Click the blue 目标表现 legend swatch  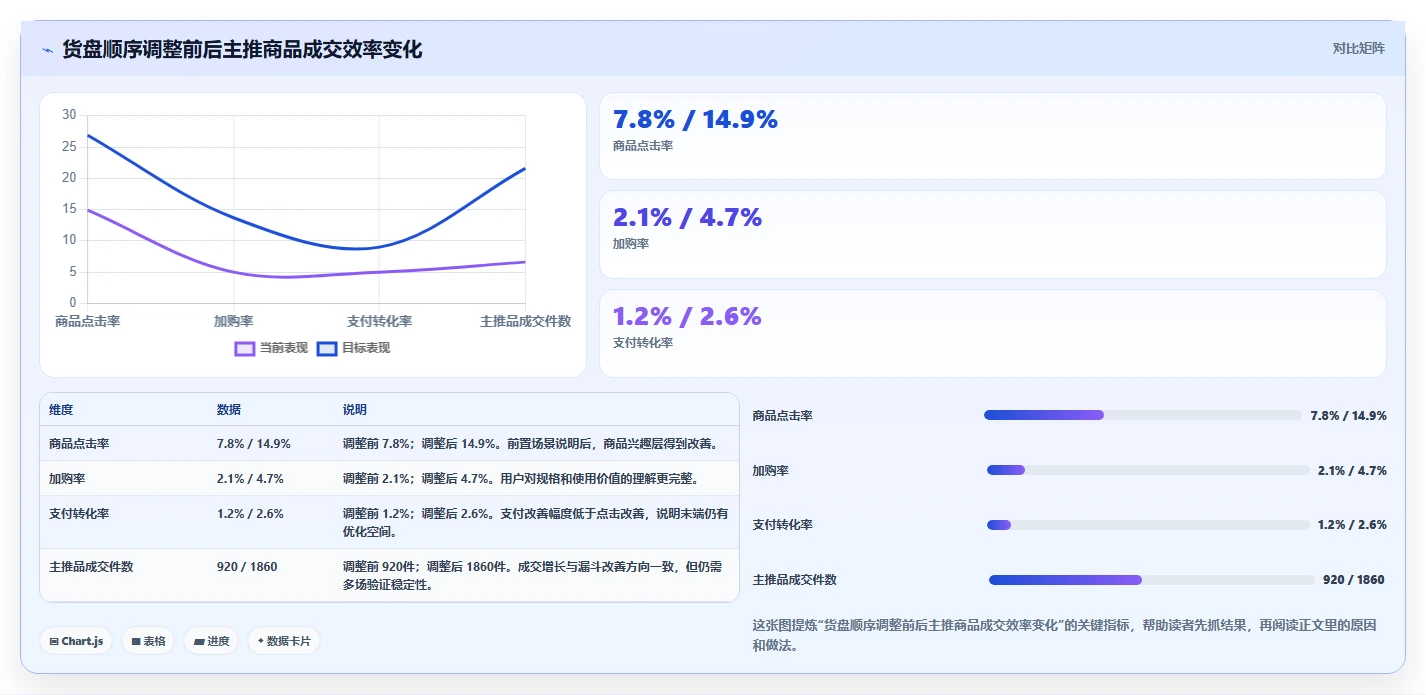(327, 348)
